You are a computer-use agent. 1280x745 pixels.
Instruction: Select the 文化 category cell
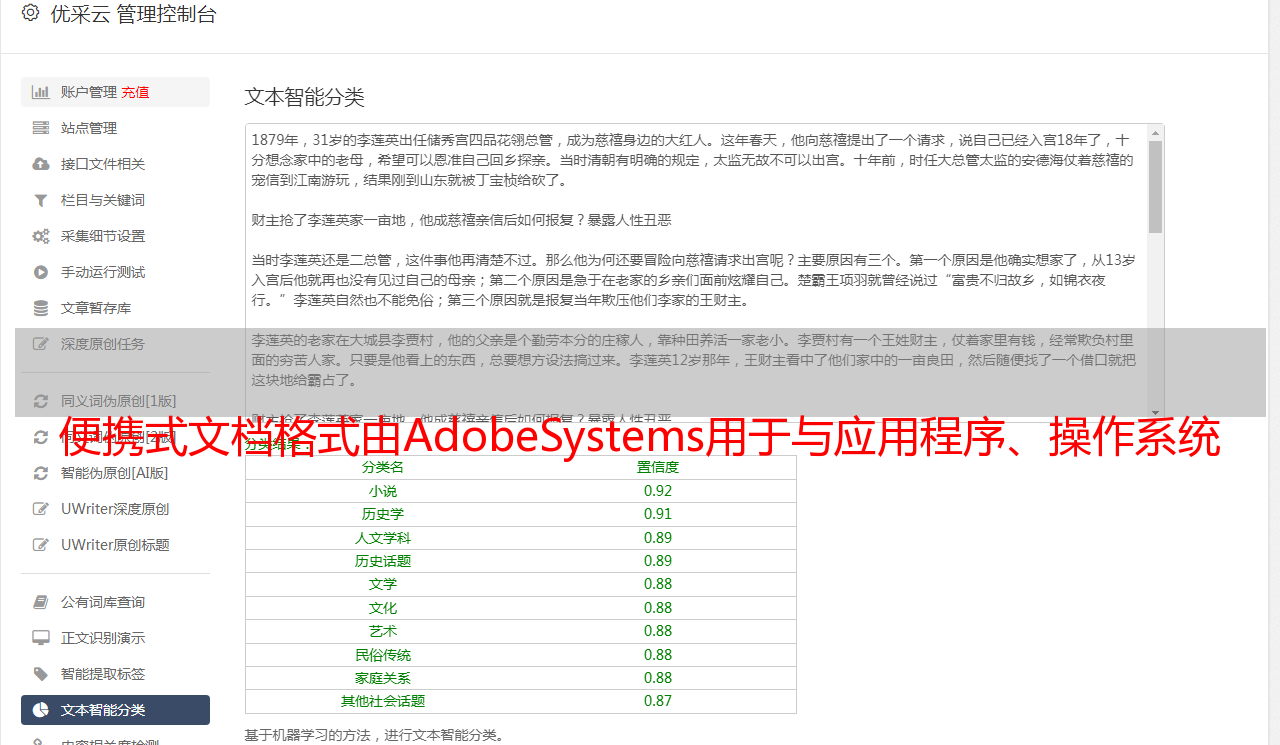click(383, 608)
